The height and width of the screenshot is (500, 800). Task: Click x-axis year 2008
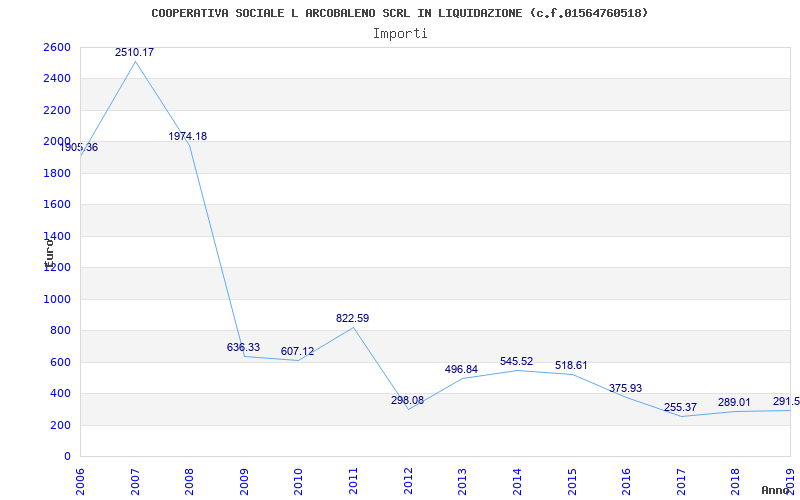pyautogui.click(x=189, y=482)
